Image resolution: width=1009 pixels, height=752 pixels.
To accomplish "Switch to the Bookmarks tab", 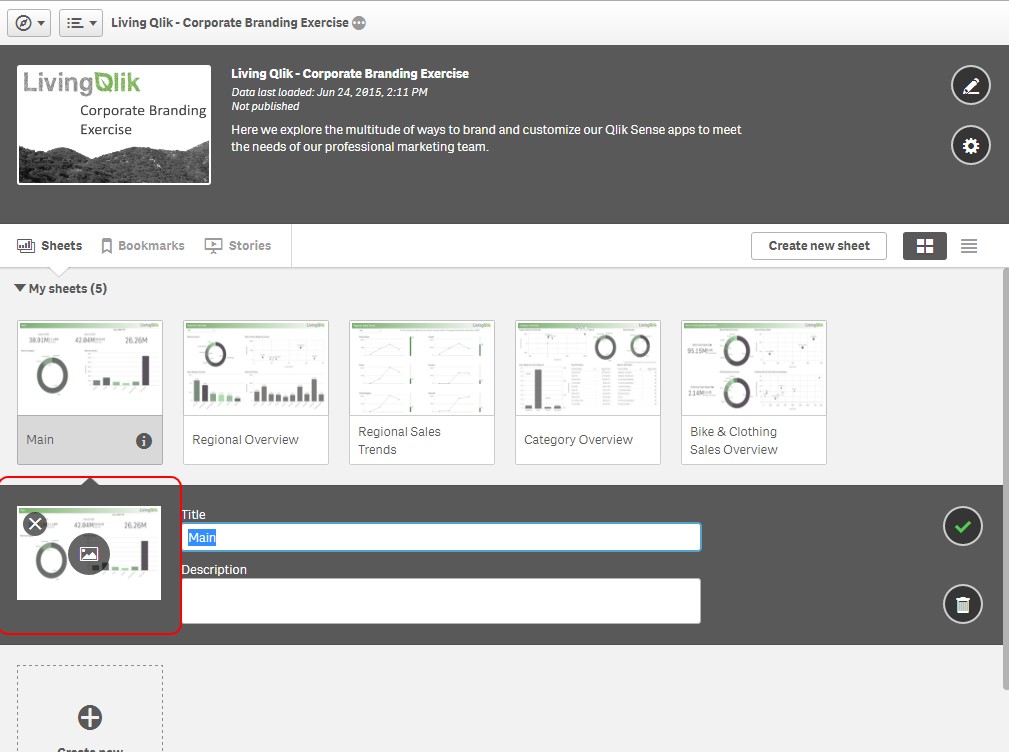I will [x=142, y=245].
